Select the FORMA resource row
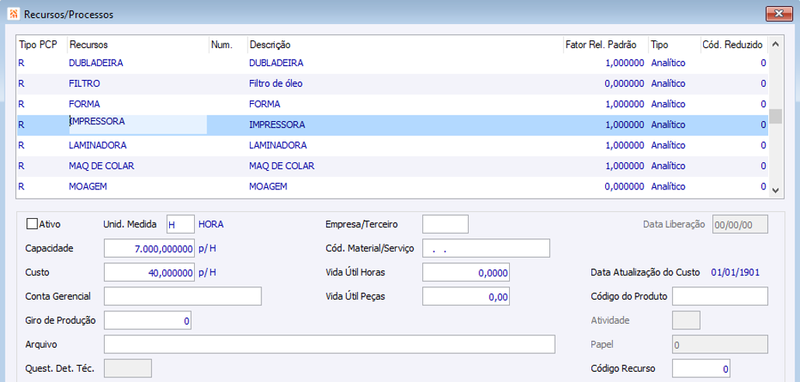Image resolution: width=800 pixels, height=382 pixels. coord(392,104)
